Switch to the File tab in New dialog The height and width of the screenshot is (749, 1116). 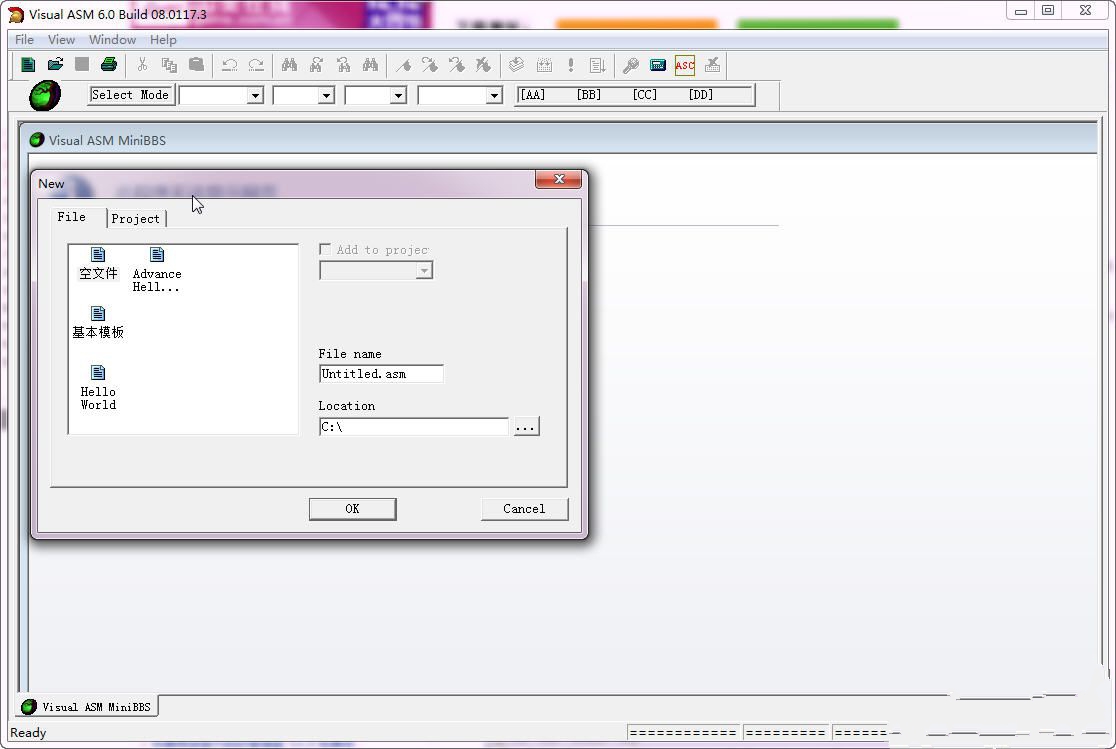[72, 216]
